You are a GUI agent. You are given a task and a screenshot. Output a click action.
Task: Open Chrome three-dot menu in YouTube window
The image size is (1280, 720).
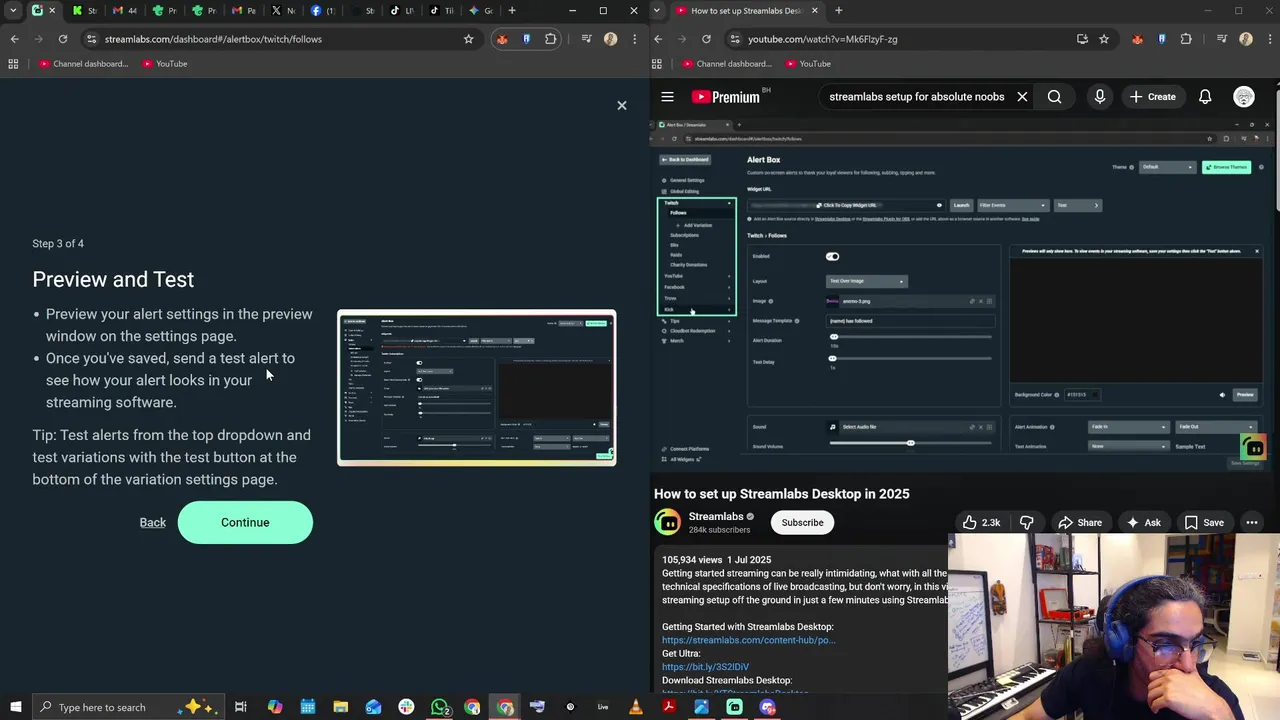point(1270,39)
